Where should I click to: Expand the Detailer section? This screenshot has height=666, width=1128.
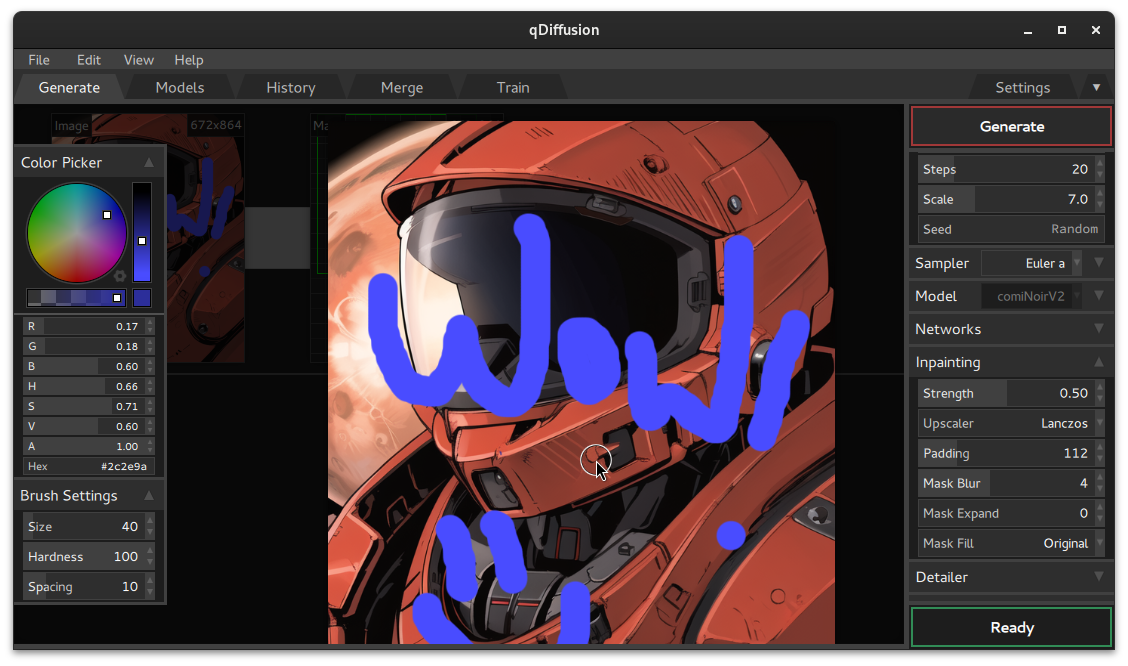click(1099, 577)
